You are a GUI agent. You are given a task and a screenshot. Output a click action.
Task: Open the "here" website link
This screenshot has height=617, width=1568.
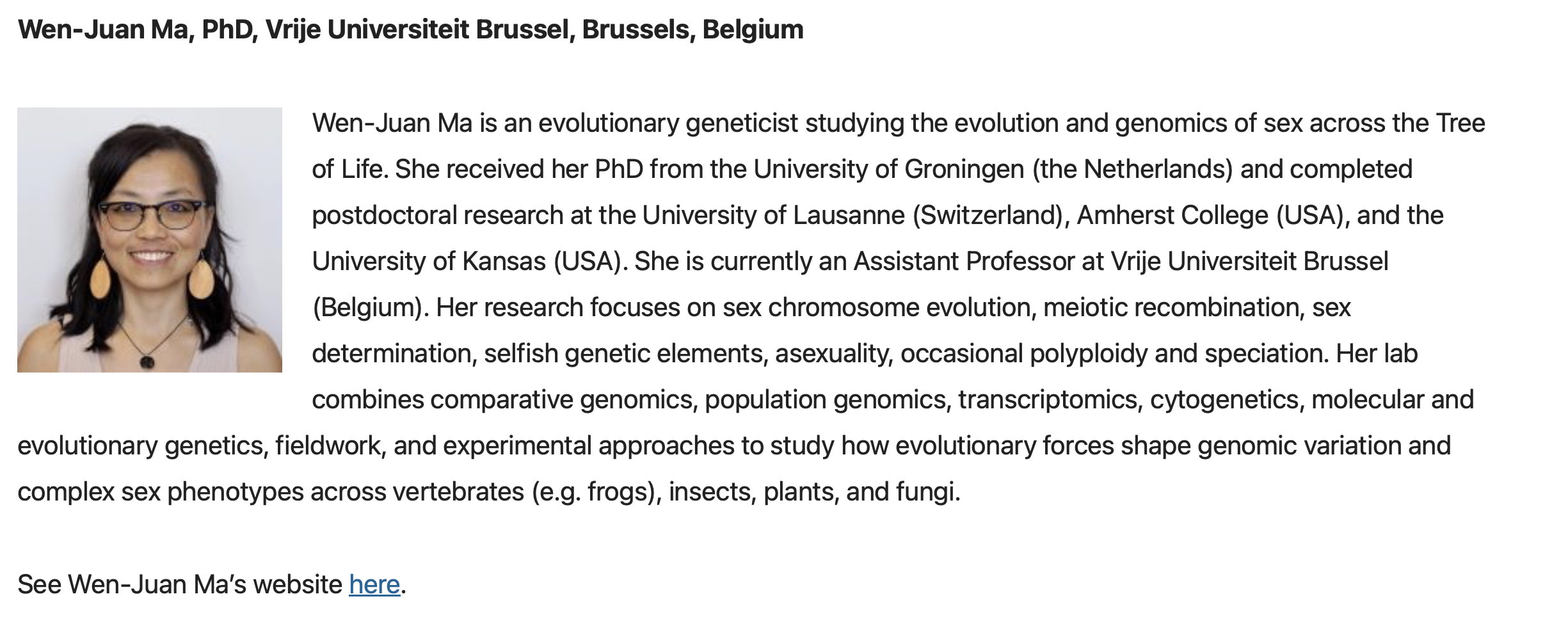(x=374, y=584)
